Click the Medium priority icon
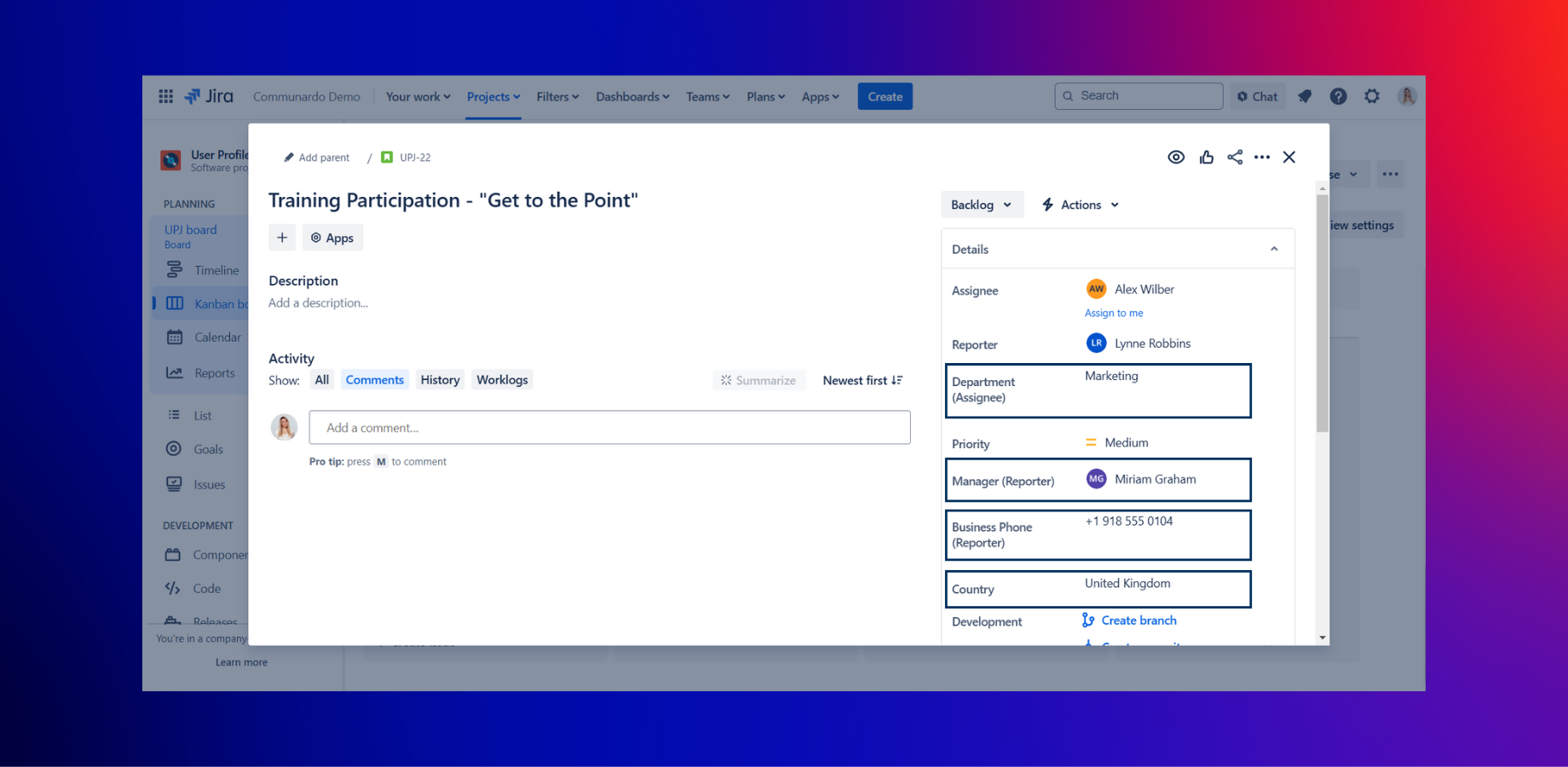The height and width of the screenshot is (767, 1568). 1091,442
